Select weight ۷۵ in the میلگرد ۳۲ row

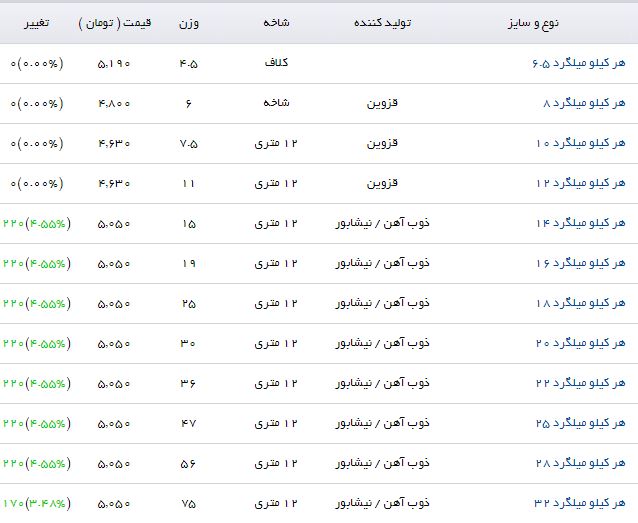point(189,504)
